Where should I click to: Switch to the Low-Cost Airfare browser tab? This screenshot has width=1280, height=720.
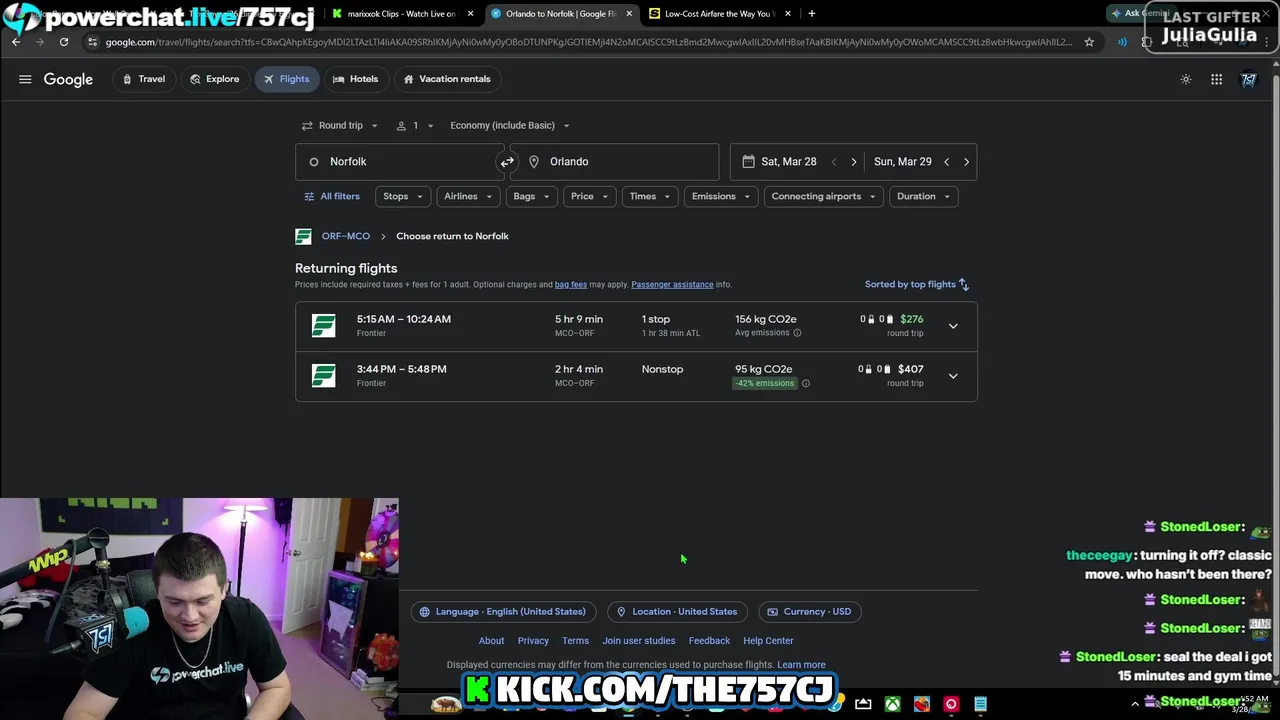click(x=718, y=14)
